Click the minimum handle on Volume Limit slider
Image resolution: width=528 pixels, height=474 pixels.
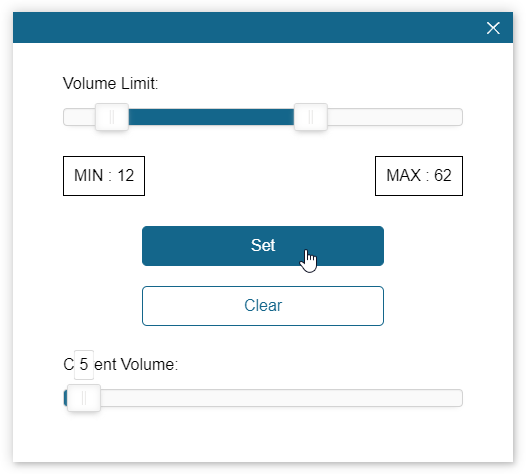(x=112, y=117)
